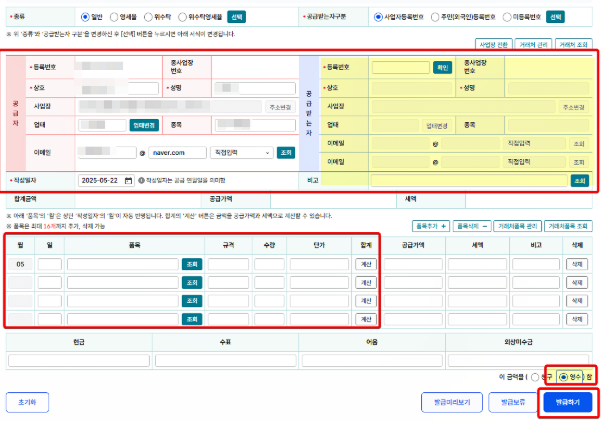This screenshot has width=602, height=422.
Task: Click the 발급미리보기 button
Action: tap(452, 402)
